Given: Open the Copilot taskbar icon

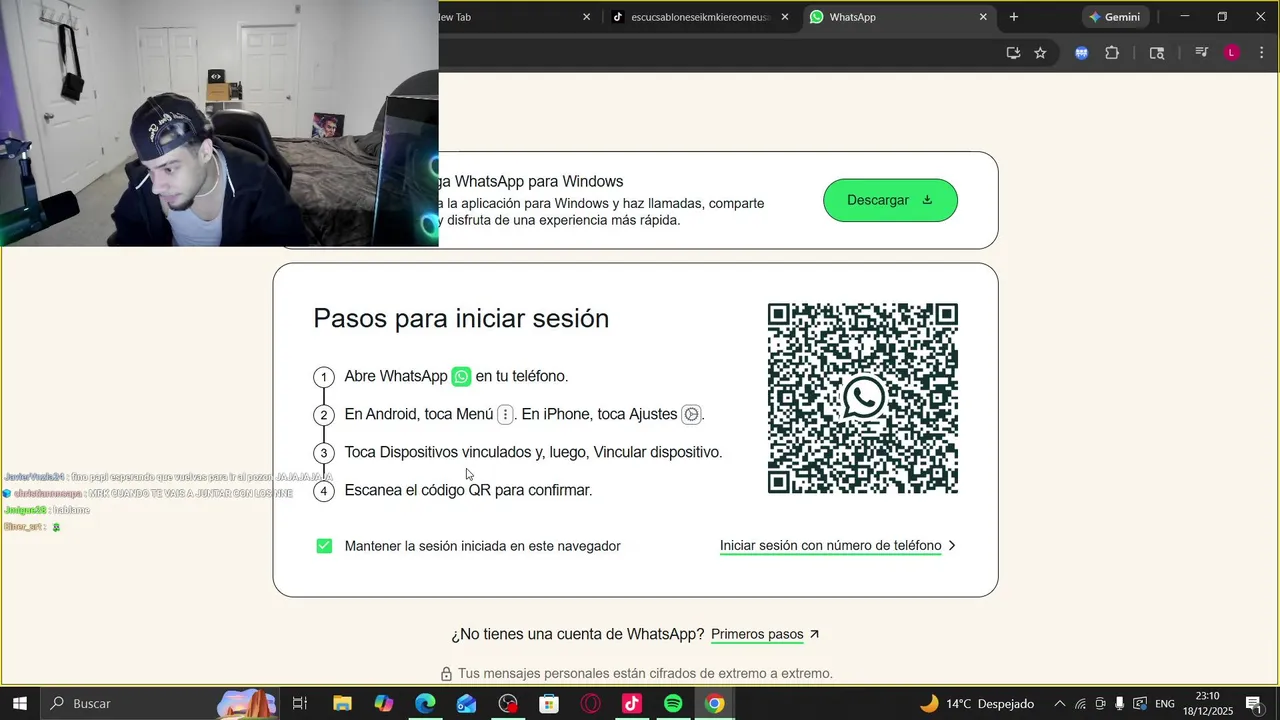Looking at the screenshot, I should pyautogui.click(x=384, y=704).
